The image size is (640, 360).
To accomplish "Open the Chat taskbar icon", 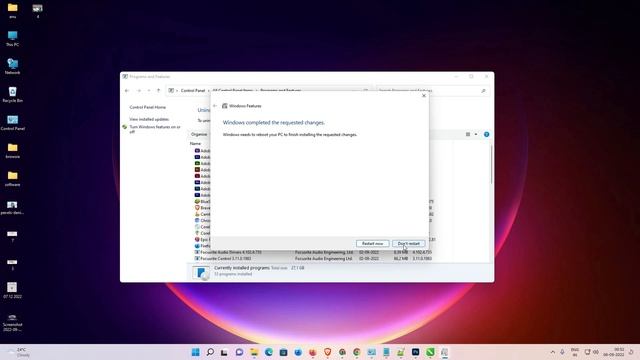I will point(239,352).
